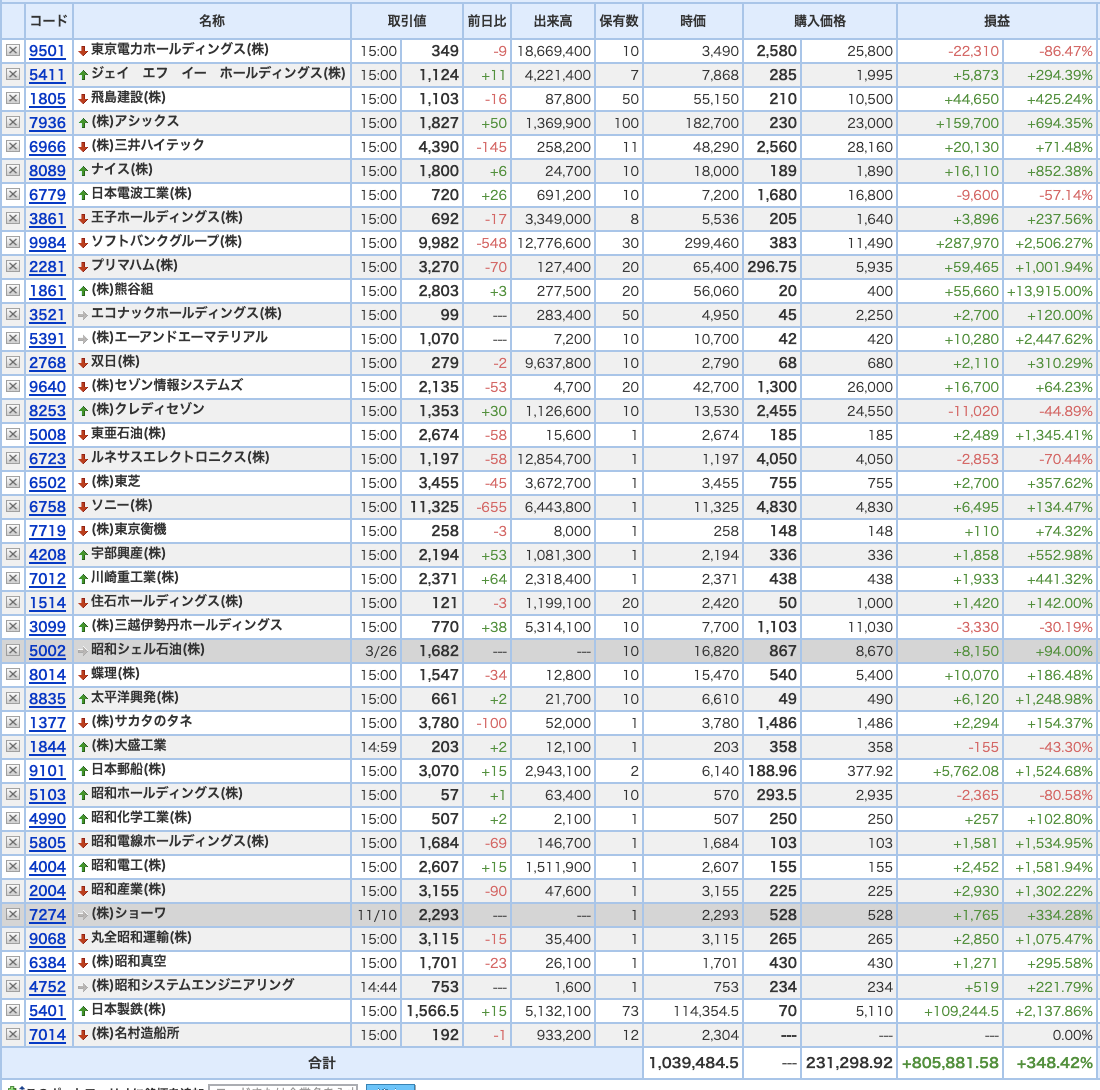Delete row 1861 with its X icon
This screenshot has height=1090, width=1100.
point(13,290)
